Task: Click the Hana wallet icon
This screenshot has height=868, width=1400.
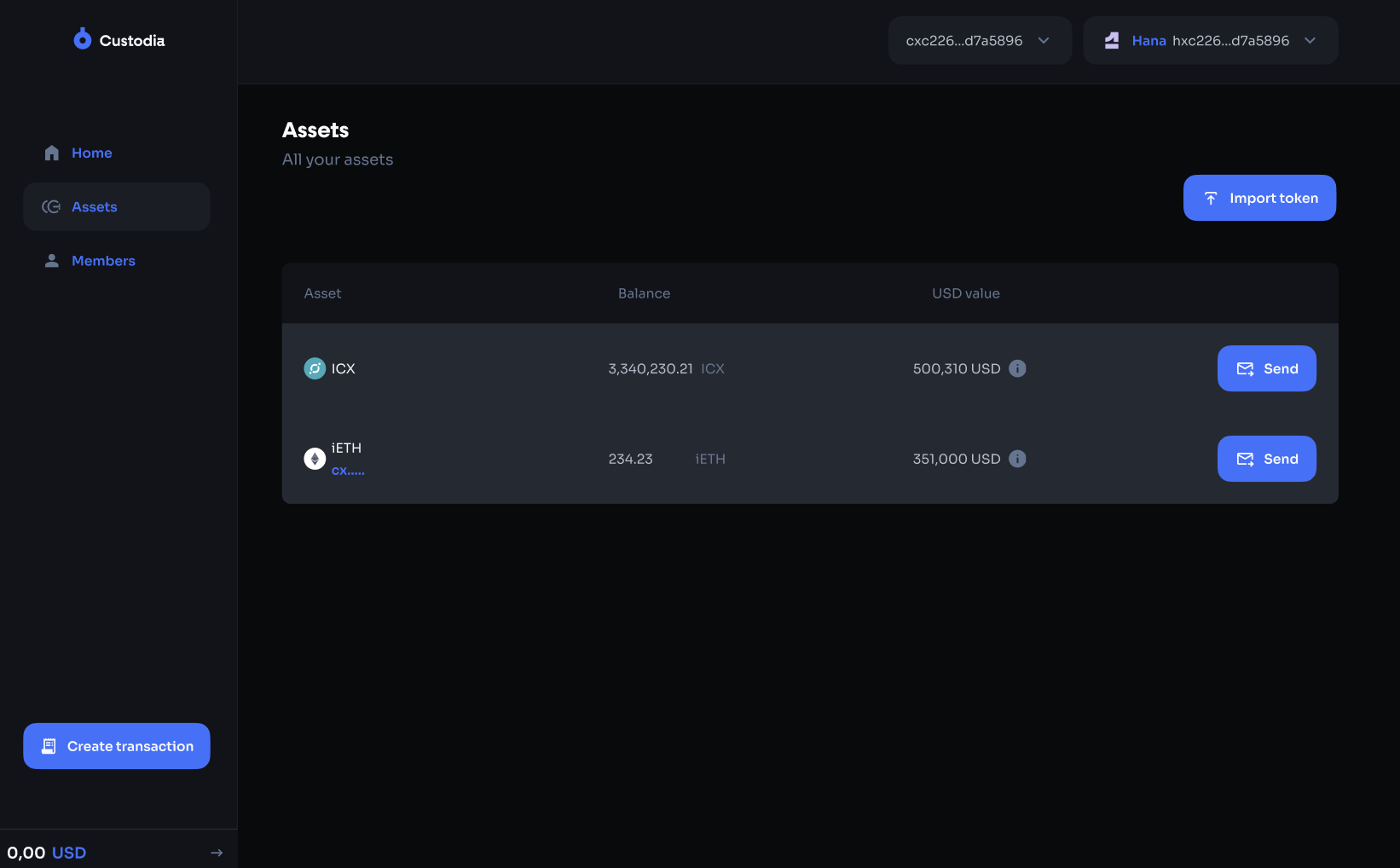Action: click(x=1112, y=40)
